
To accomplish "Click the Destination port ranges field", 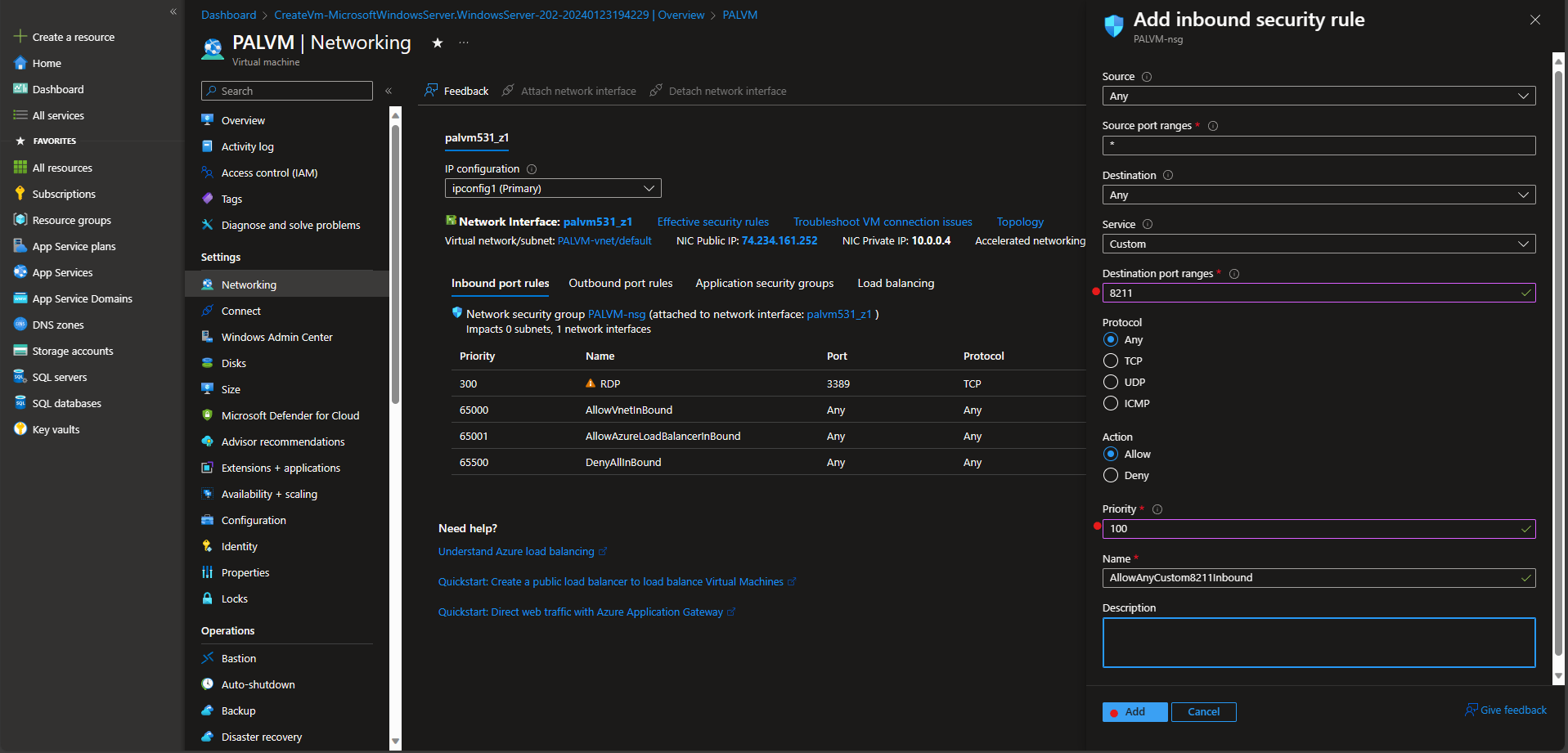I will click(x=1319, y=293).
